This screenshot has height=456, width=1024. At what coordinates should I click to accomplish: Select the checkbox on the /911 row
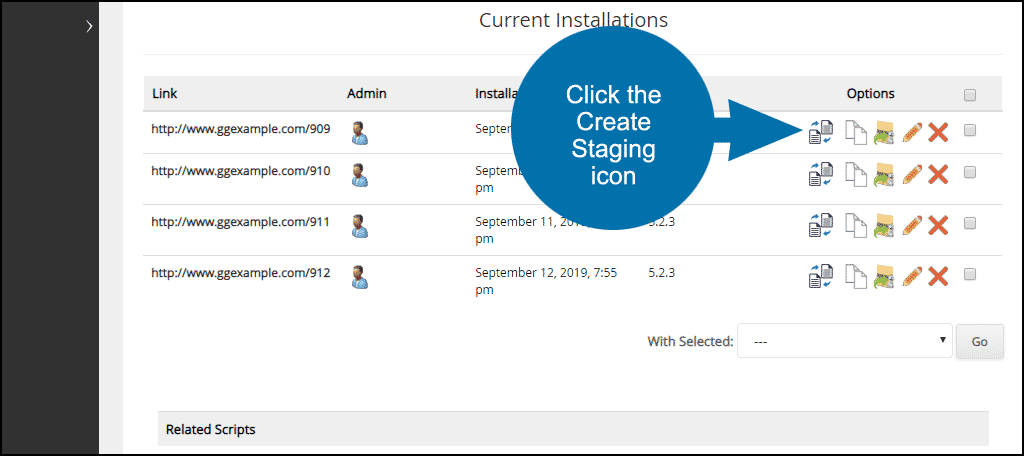(970, 223)
